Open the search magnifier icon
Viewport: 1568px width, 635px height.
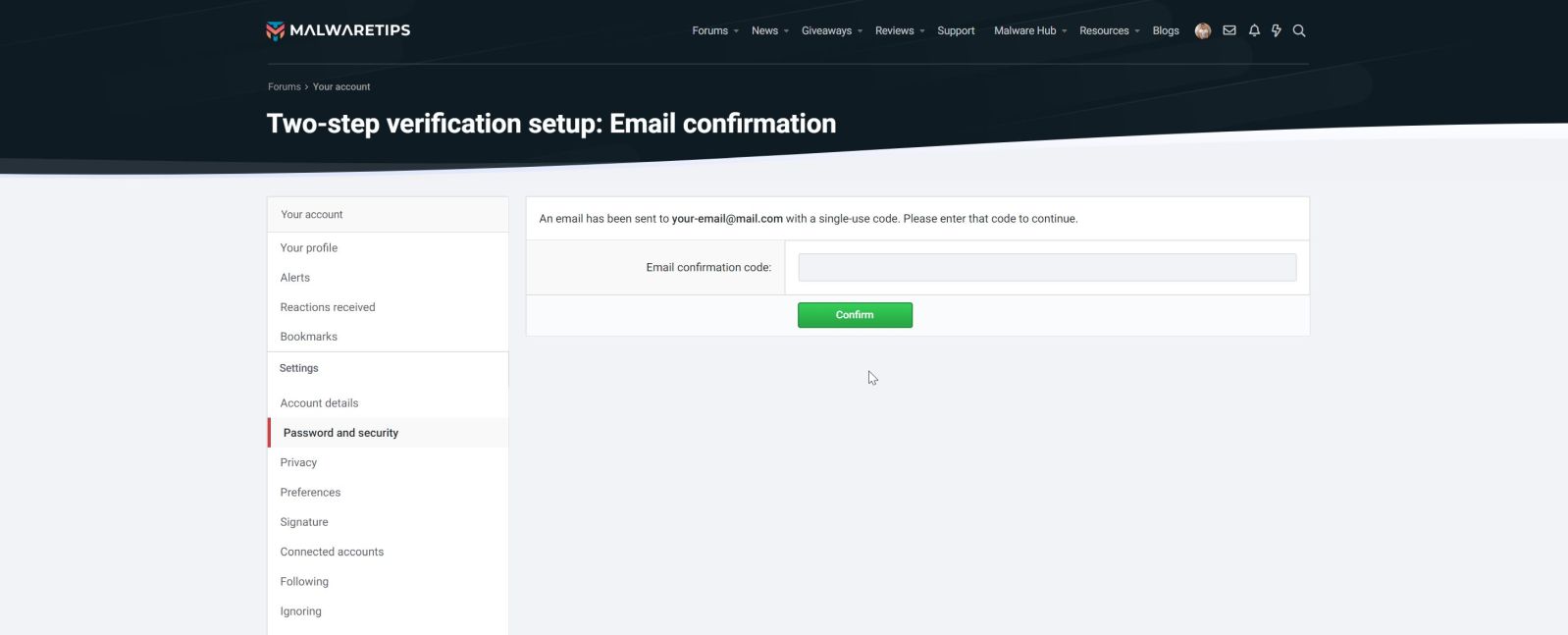click(x=1299, y=30)
